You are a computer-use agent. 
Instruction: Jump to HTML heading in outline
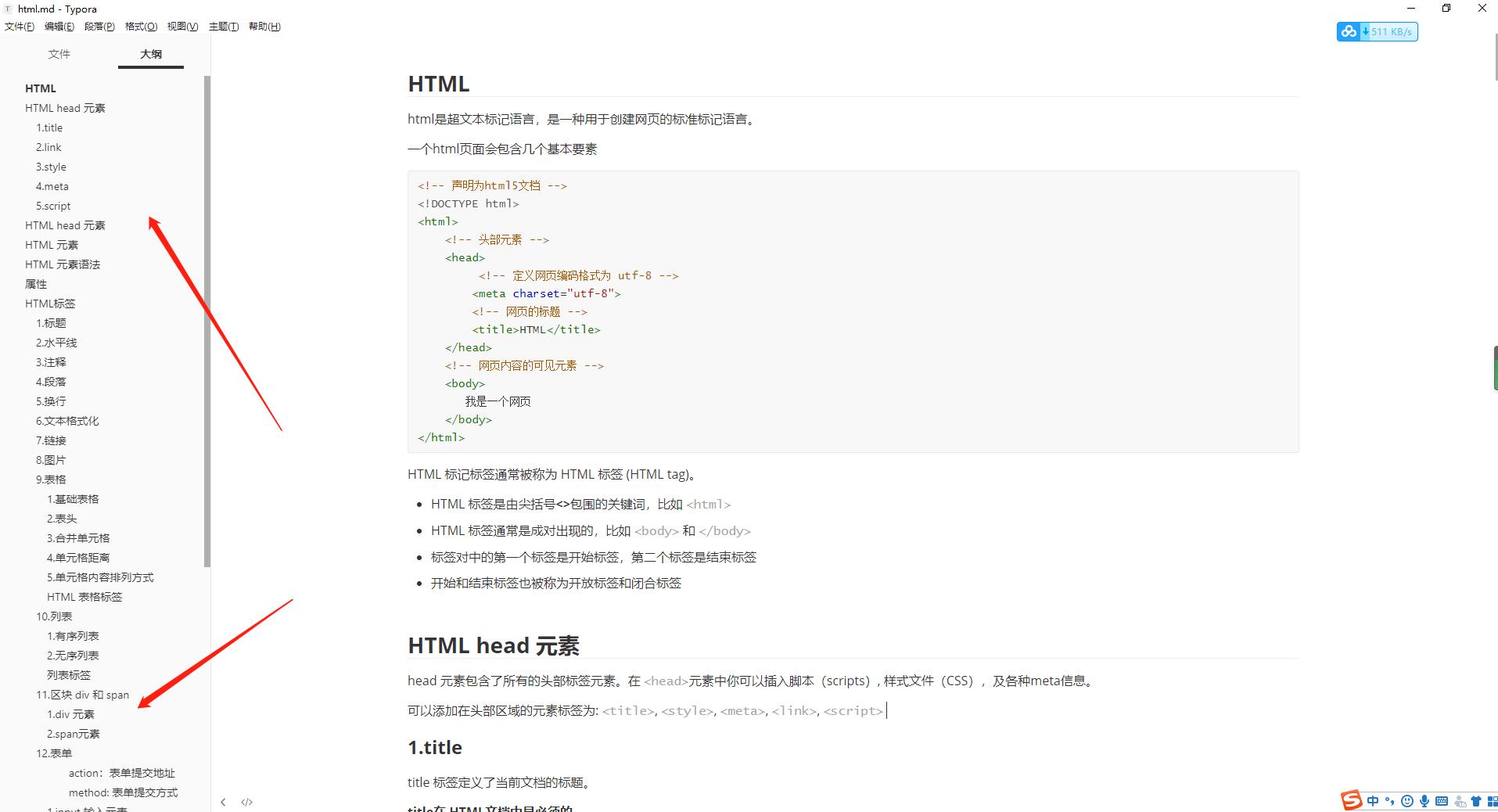click(41, 88)
